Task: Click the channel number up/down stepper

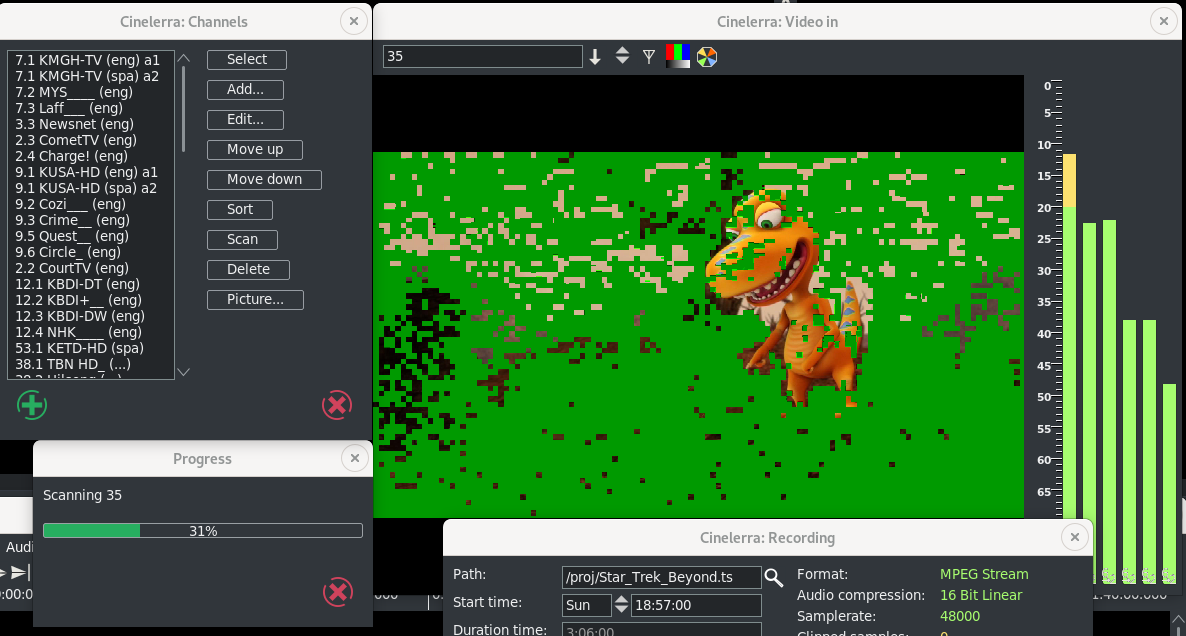Action: [x=622, y=57]
